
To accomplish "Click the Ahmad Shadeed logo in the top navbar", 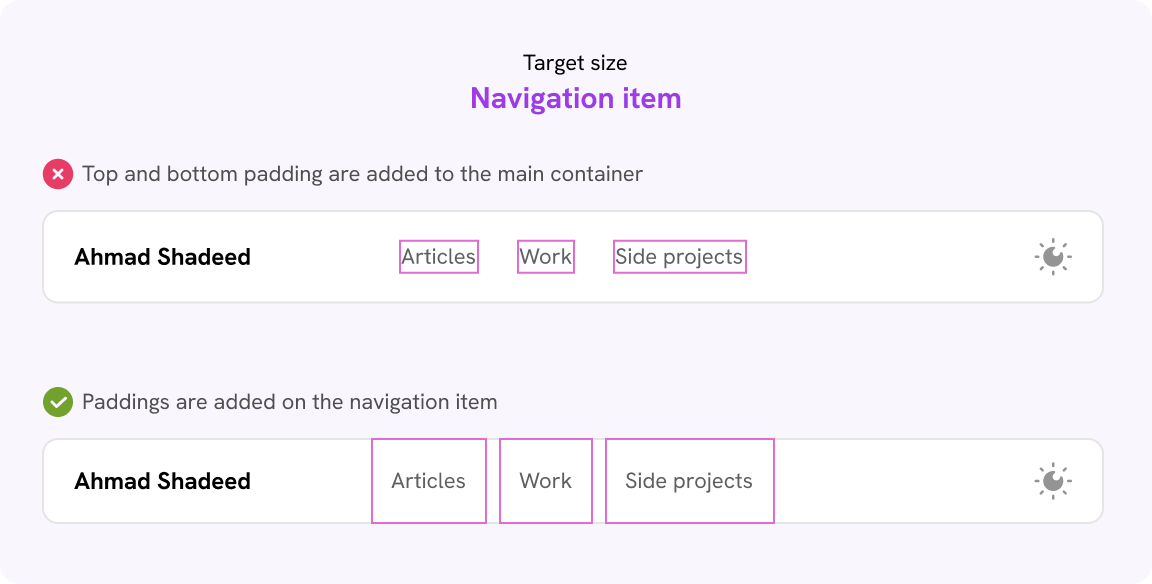I will (163, 256).
